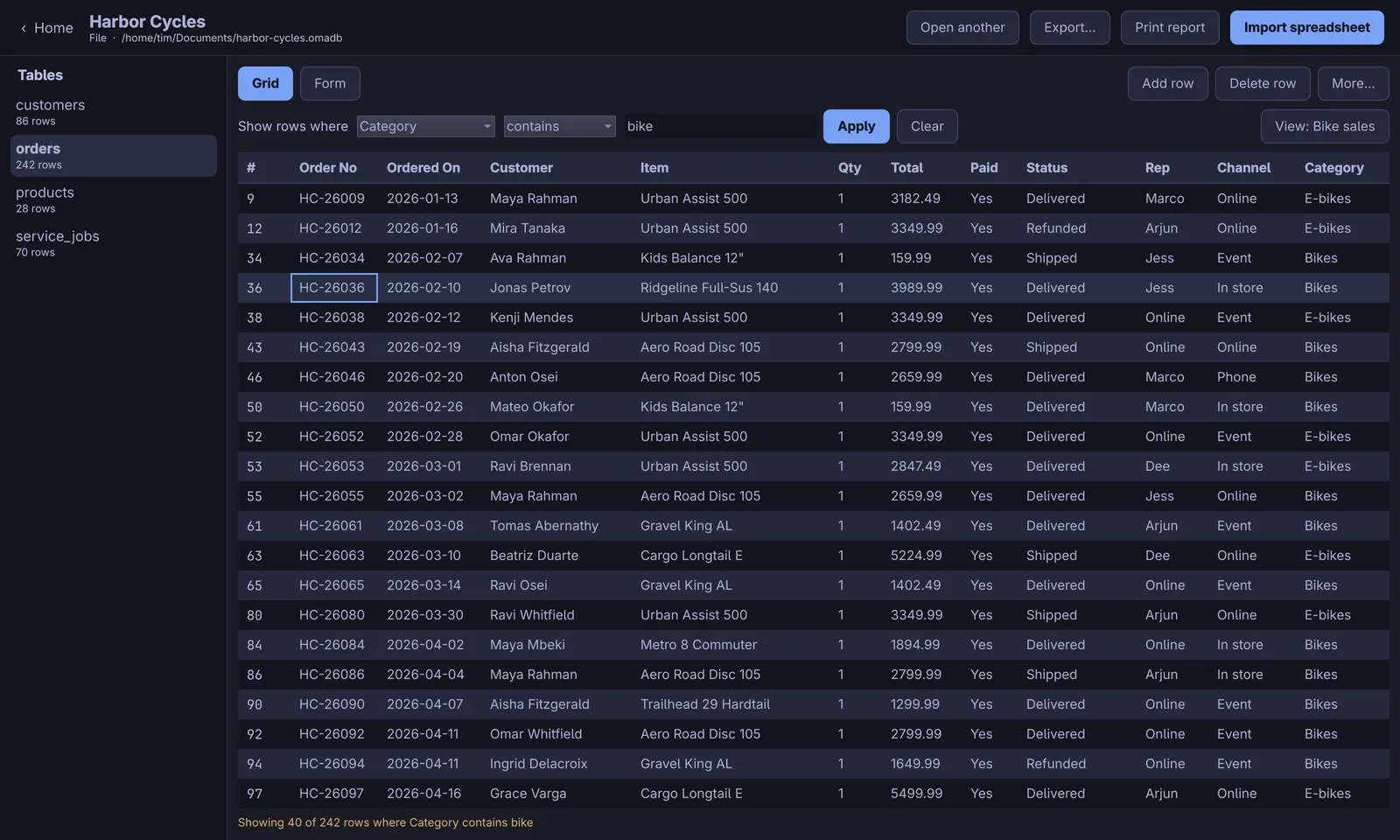Viewport: 1400px width, 840px height.
Task: Switch to Grid view tab
Action: click(x=265, y=83)
